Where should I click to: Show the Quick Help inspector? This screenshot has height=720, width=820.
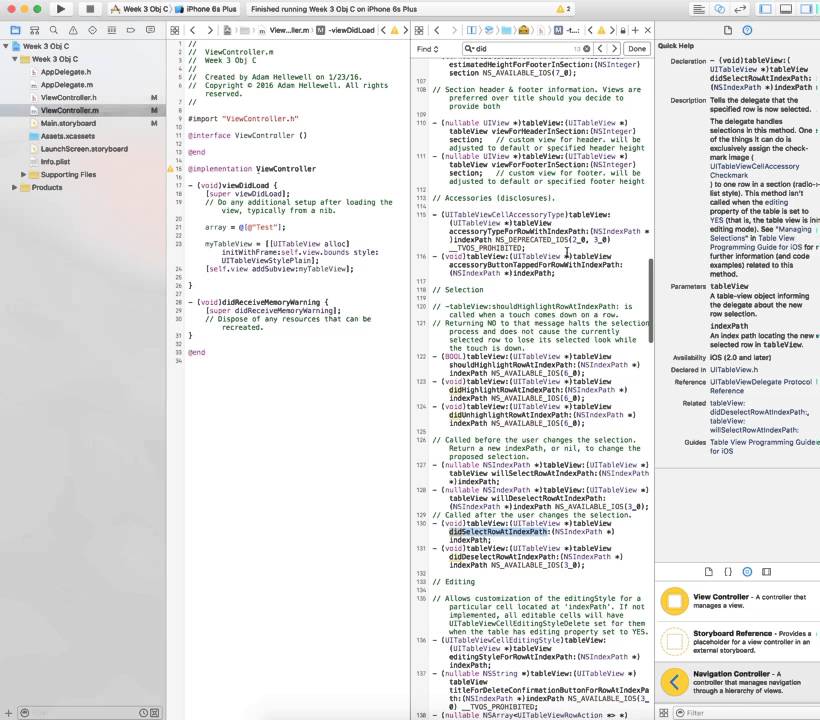tap(747, 30)
